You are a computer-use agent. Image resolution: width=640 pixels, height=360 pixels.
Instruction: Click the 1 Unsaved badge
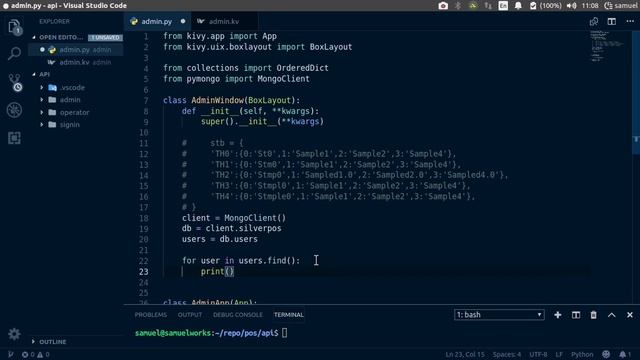[x=105, y=37]
